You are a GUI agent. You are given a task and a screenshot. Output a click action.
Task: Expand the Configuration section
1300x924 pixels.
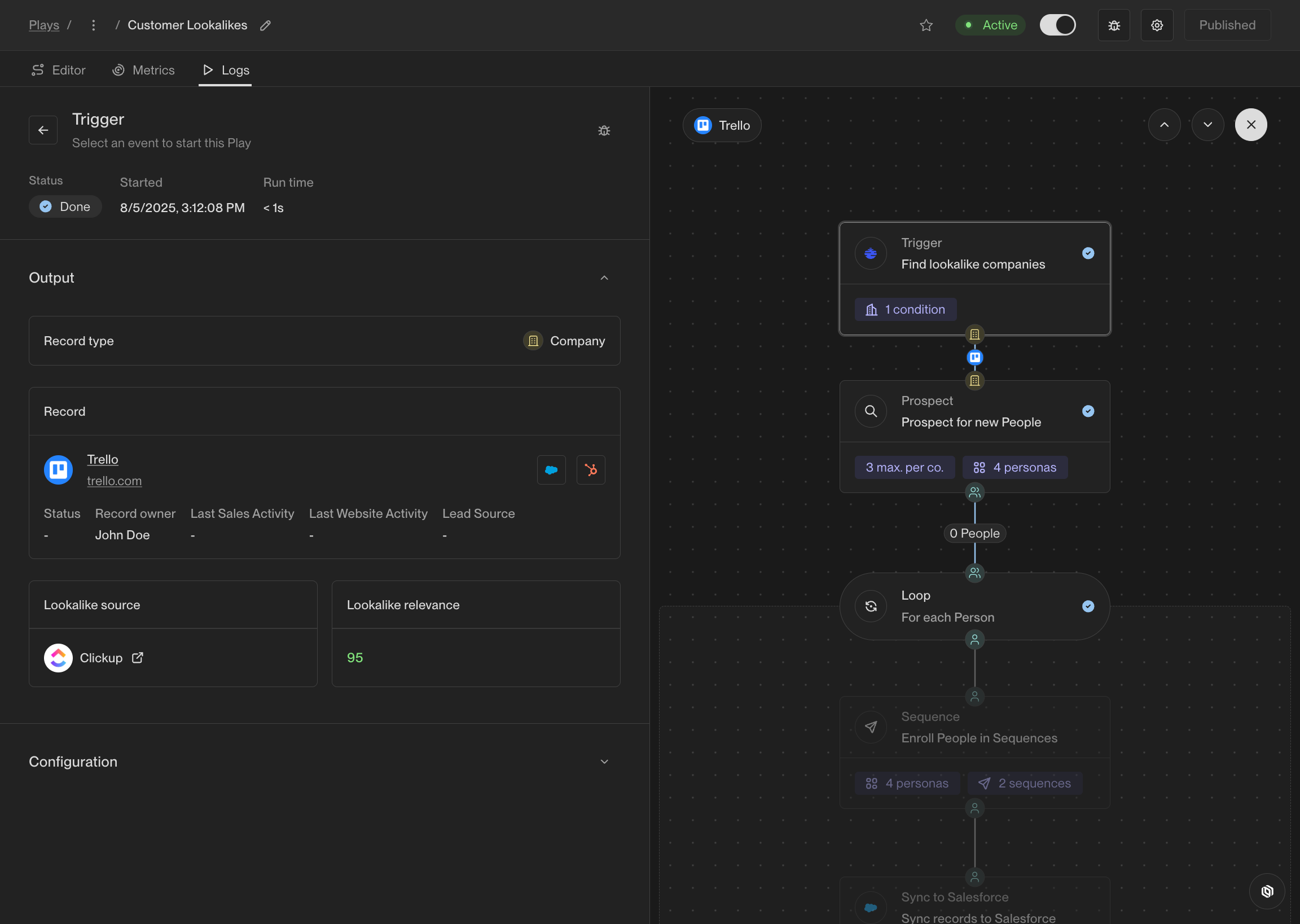tap(604, 762)
